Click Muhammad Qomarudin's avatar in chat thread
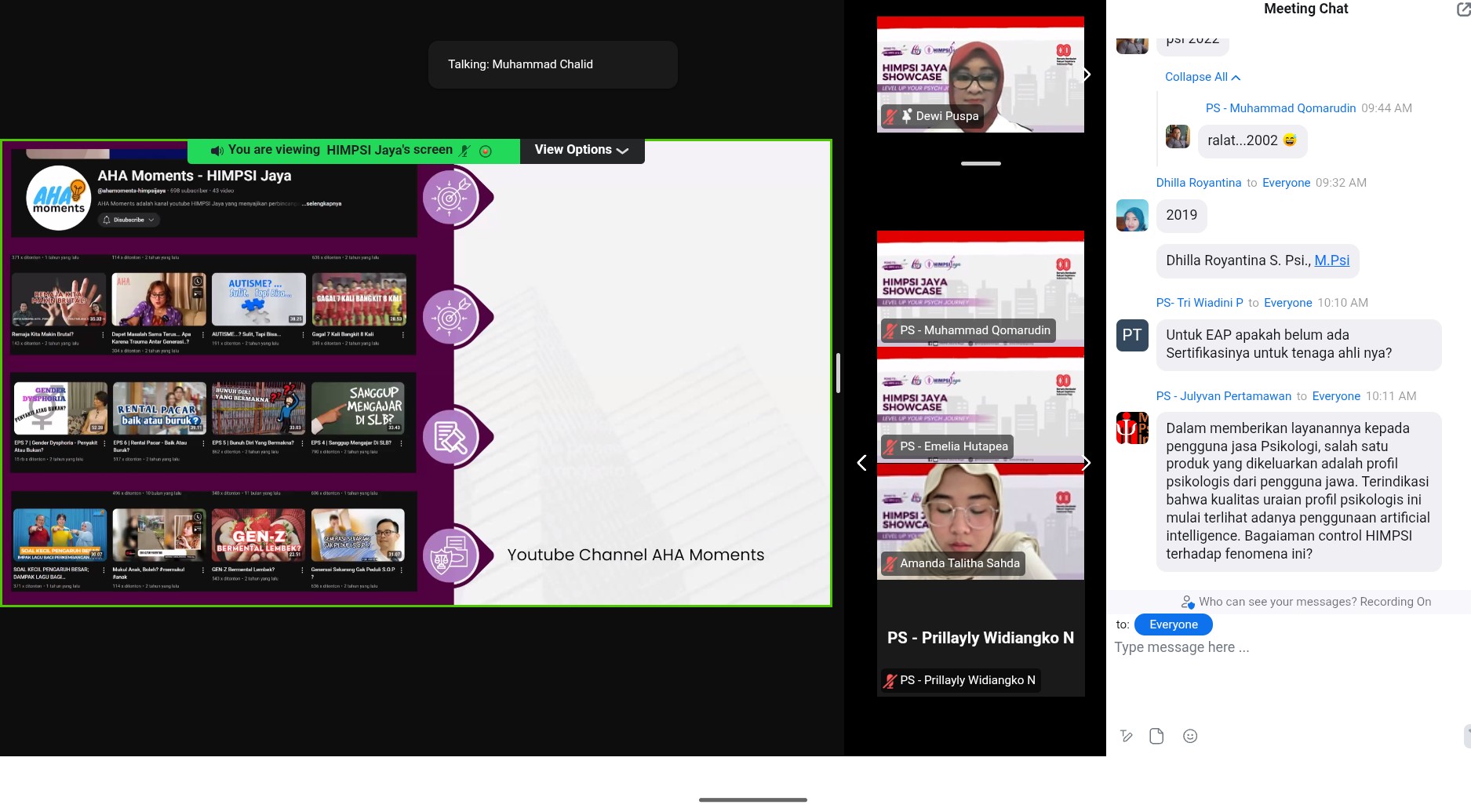This screenshot has width=1471, height=812. coord(1178,137)
